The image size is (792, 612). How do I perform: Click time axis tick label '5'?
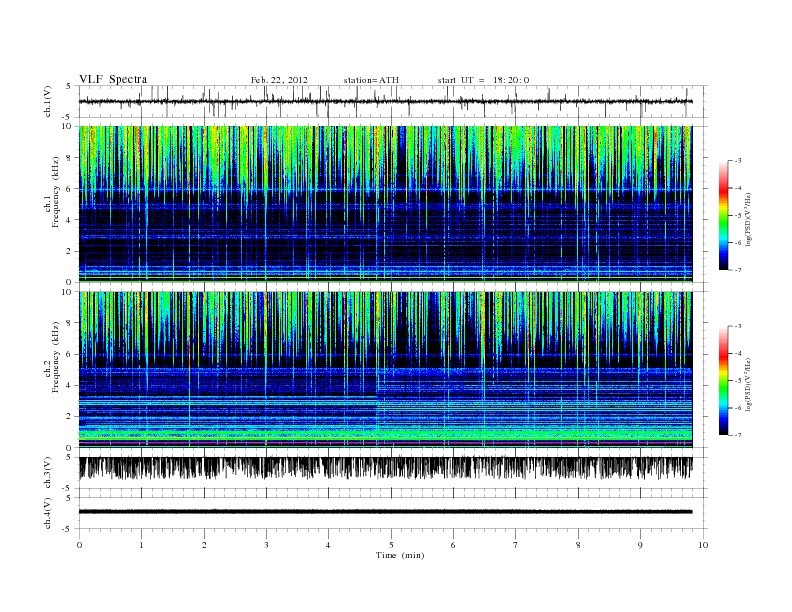[391, 545]
